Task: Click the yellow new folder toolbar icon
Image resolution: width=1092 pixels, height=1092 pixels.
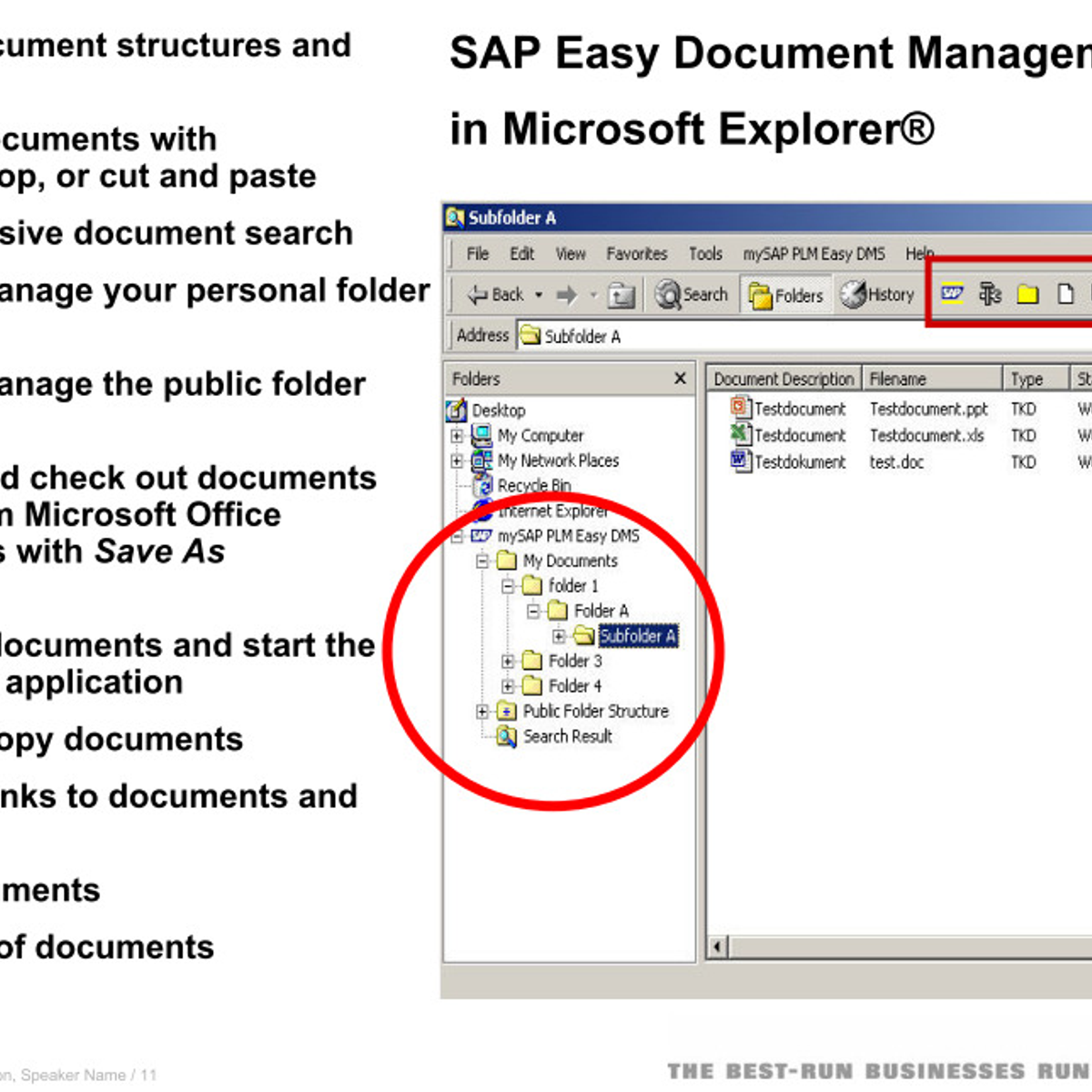Action: [x=1027, y=294]
